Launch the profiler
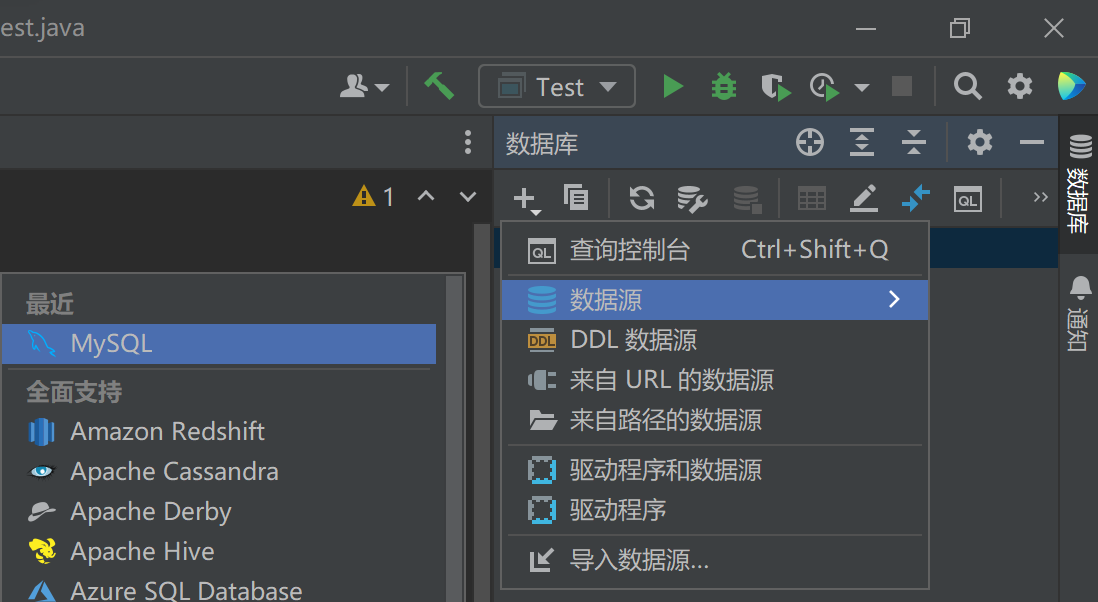The image size is (1098, 602). [822, 86]
